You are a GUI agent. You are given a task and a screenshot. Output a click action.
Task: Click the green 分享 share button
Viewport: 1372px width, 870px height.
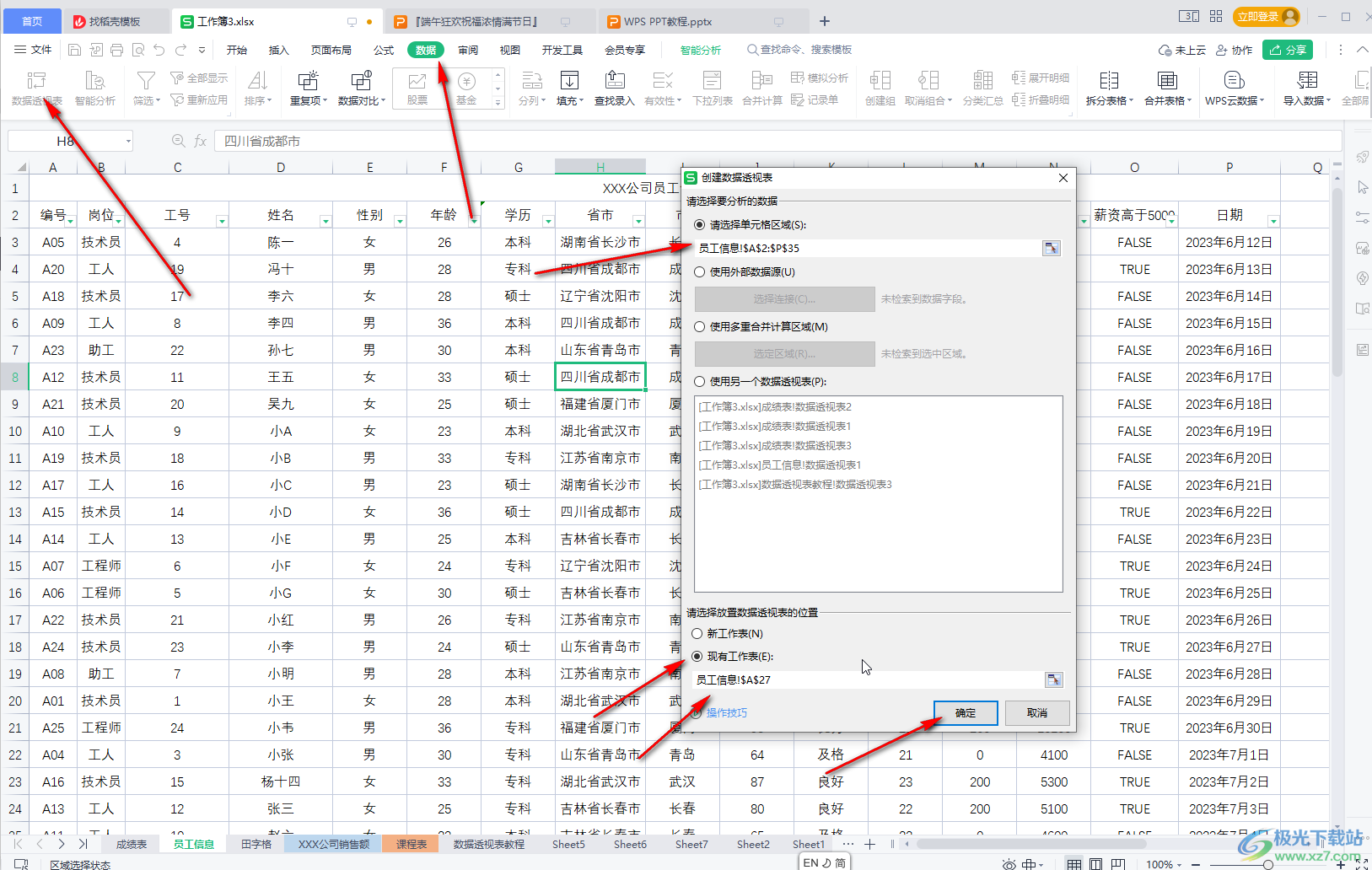point(1288,50)
